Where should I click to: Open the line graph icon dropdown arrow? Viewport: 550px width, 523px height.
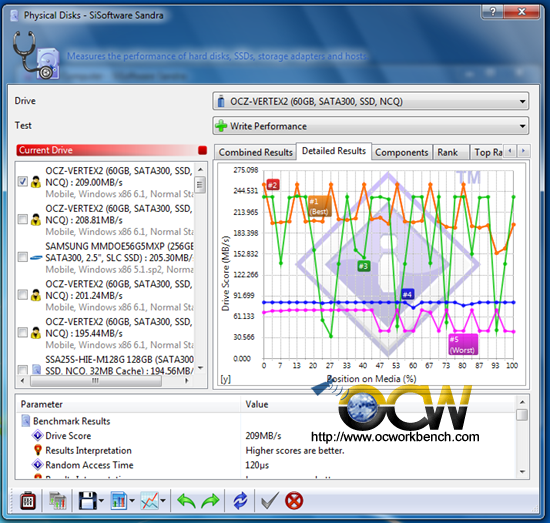tap(163, 501)
